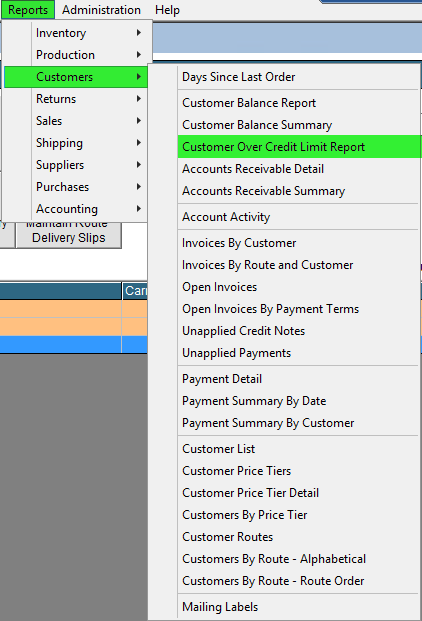Image resolution: width=422 pixels, height=621 pixels.
Task: Click the arrow beside Accounting
Action: pos(139,208)
